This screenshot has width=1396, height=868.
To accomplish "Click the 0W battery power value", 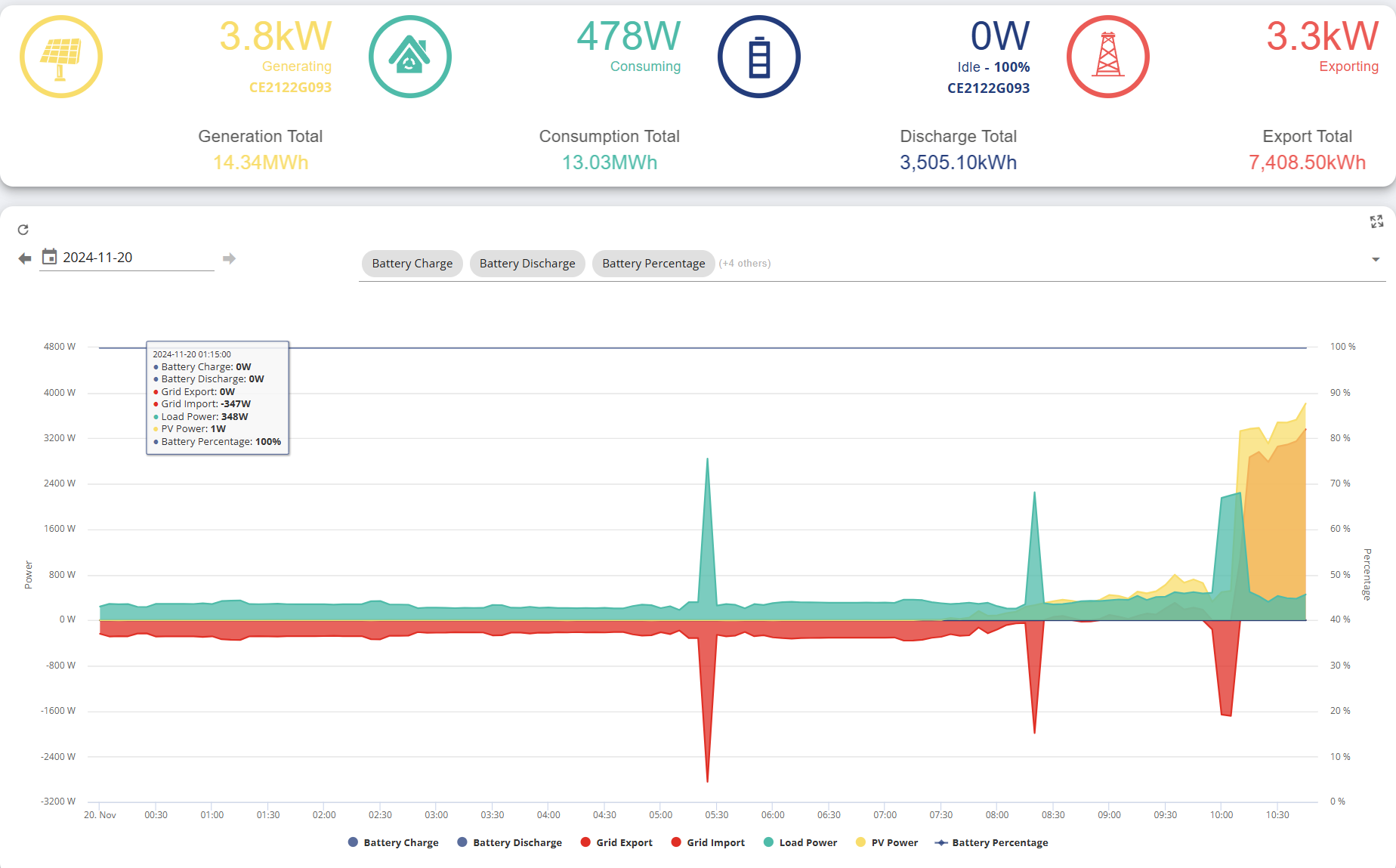I will click(x=1000, y=36).
